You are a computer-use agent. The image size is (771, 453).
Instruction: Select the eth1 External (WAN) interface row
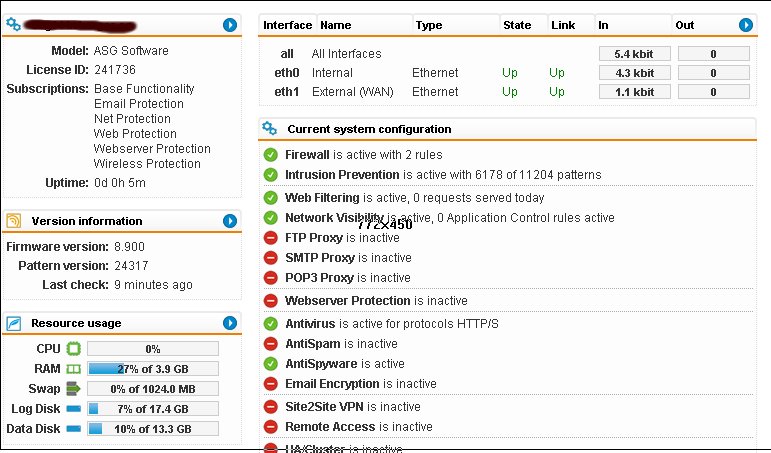click(507, 92)
